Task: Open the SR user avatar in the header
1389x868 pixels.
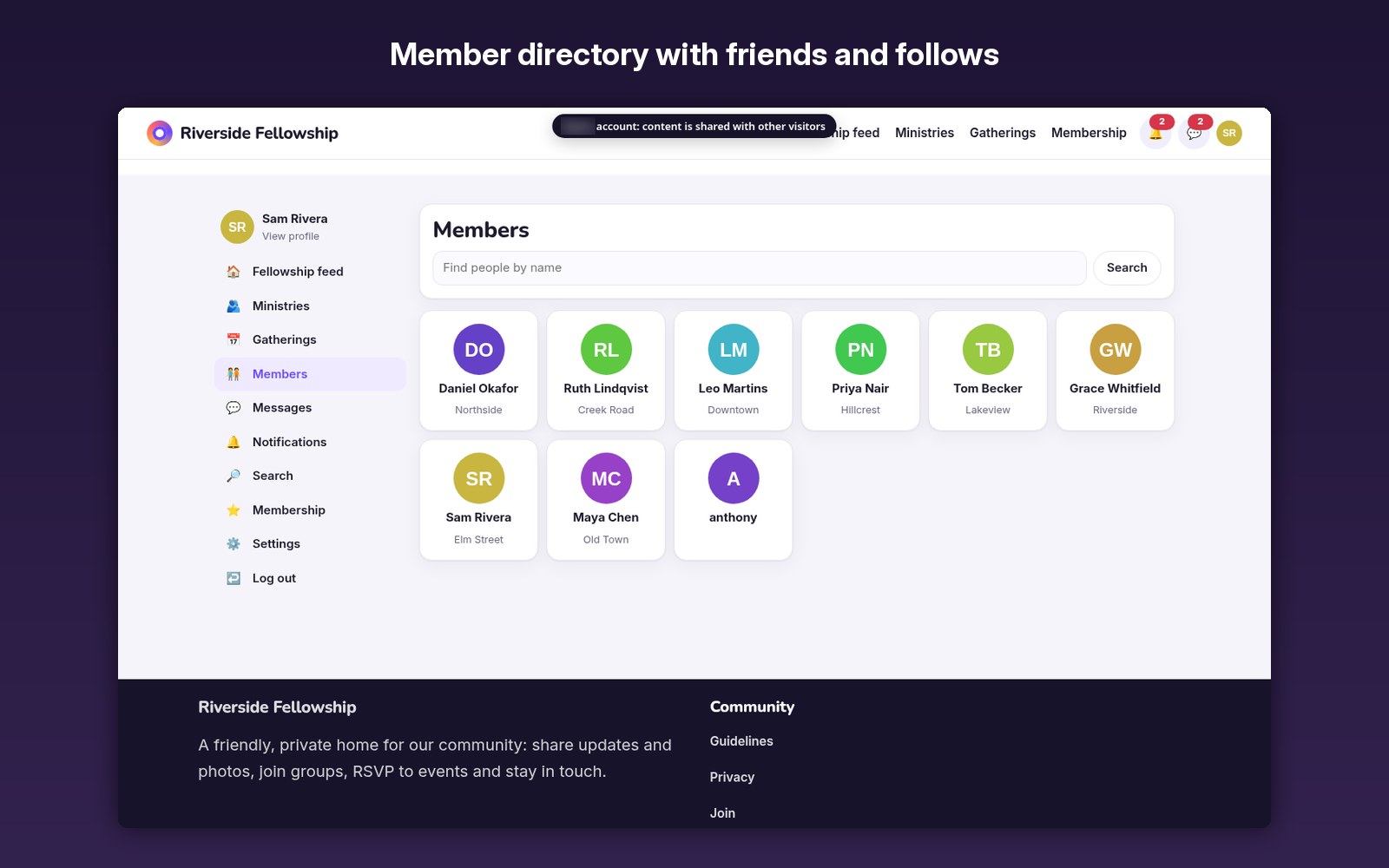Action: [1229, 133]
